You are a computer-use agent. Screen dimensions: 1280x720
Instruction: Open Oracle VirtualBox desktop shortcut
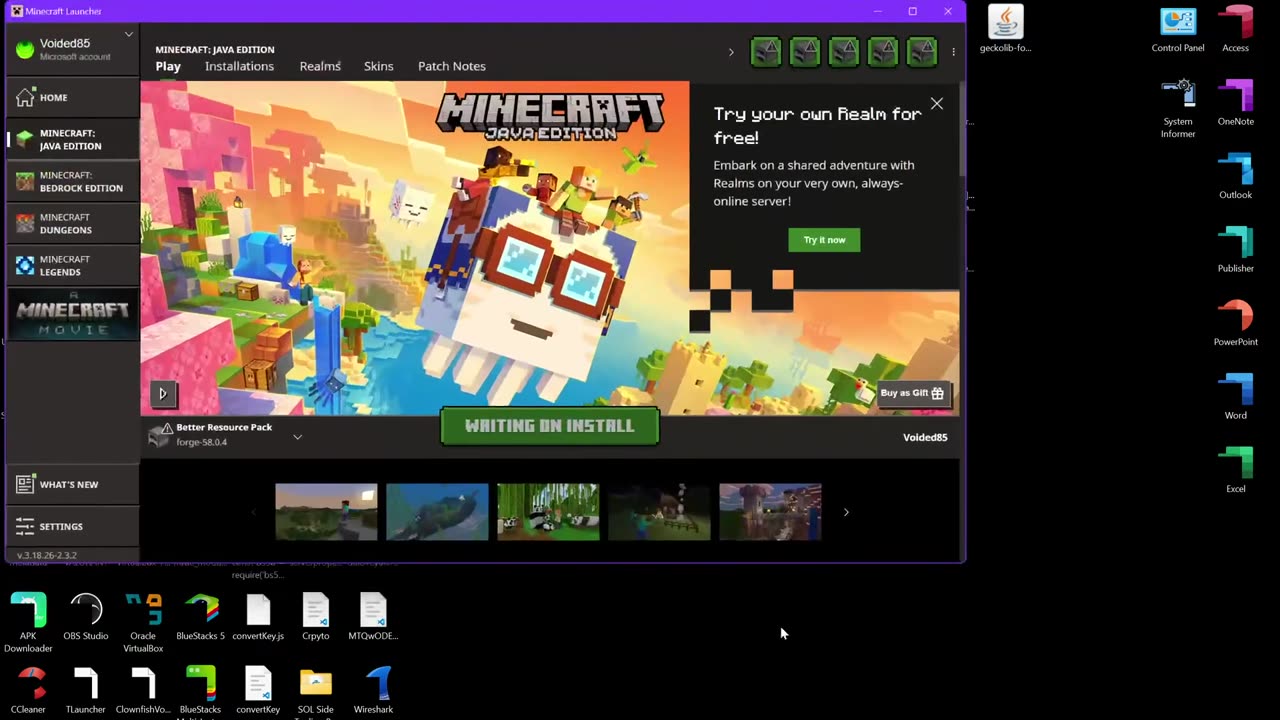coord(143,622)
